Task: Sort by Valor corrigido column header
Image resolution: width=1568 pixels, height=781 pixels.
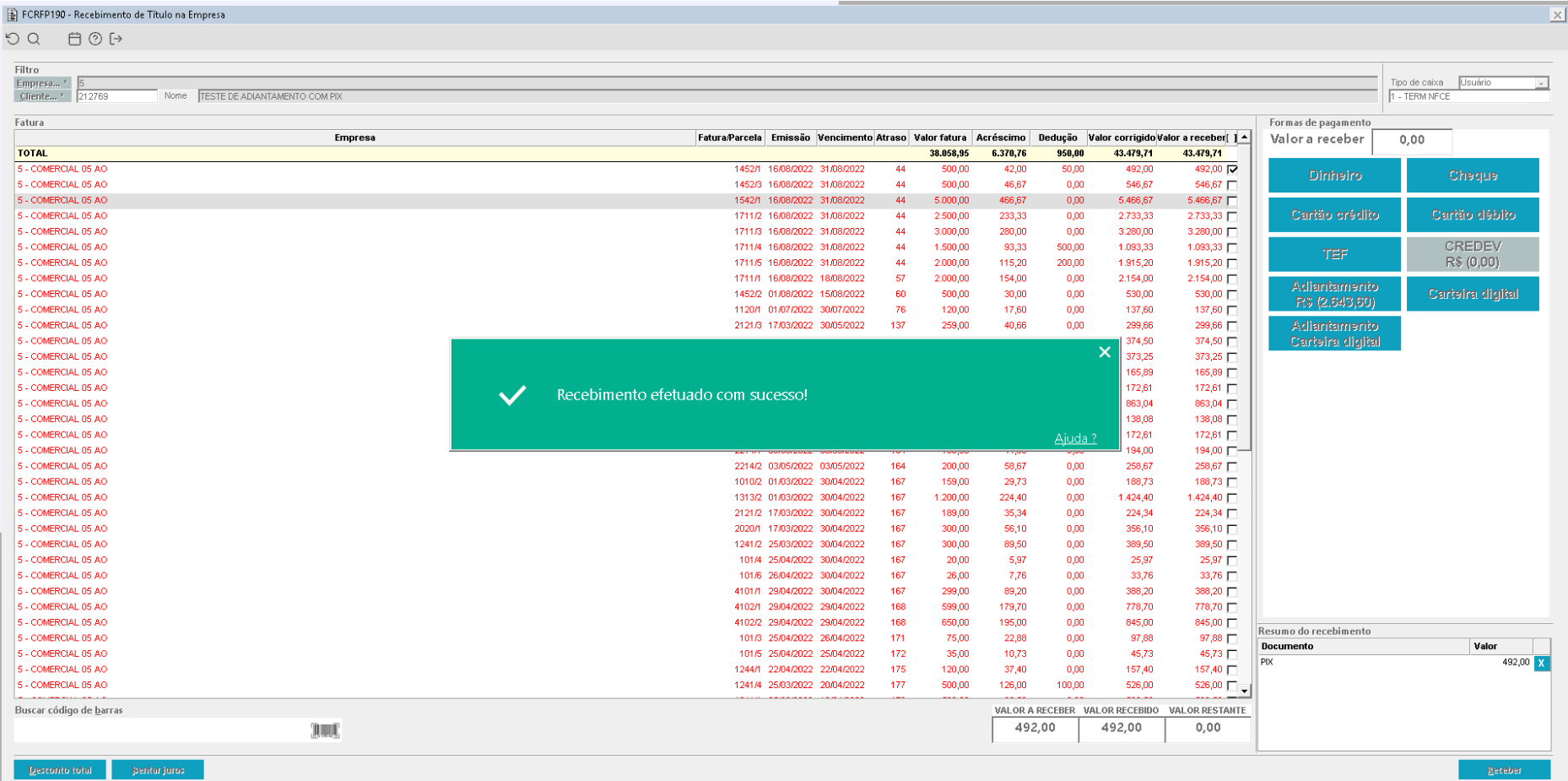Action: click(1122, 138)
